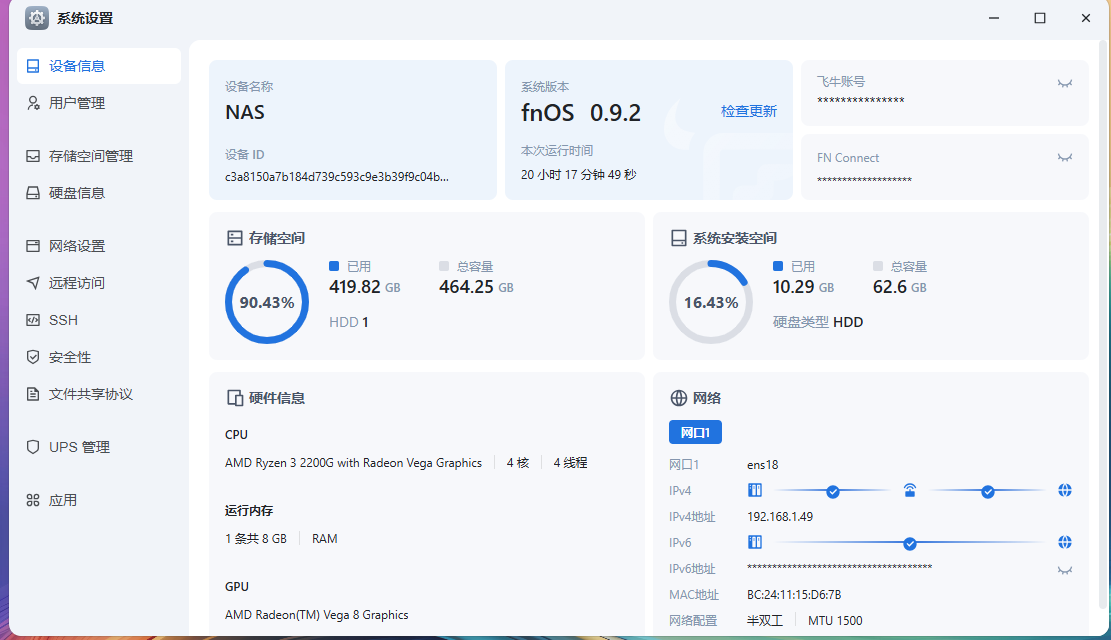Click the network globe header icon
This screenshot has height=640, width=1111.
678,398
